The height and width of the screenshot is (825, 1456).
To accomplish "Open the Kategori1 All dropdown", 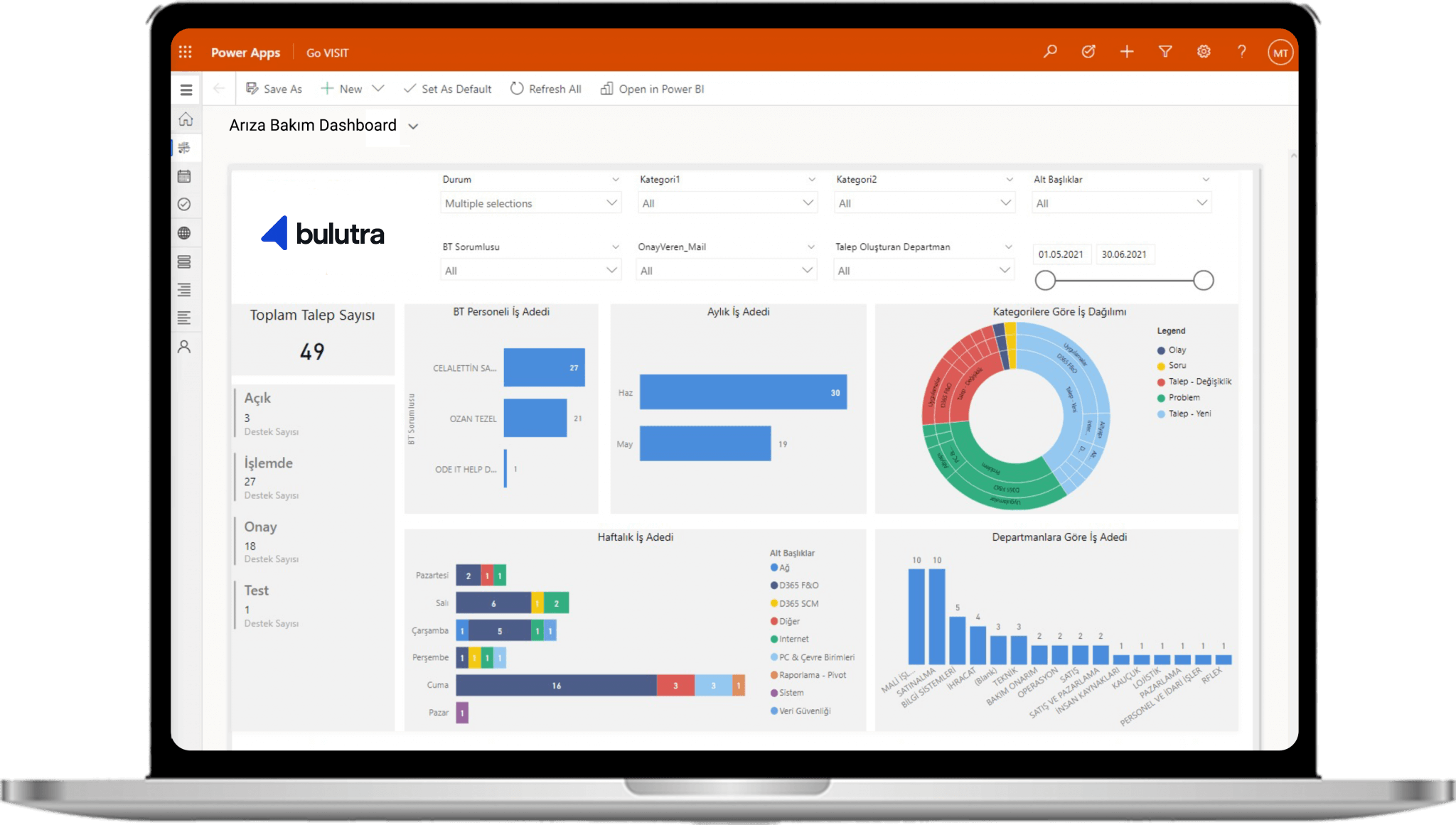I will coord(727,203).
